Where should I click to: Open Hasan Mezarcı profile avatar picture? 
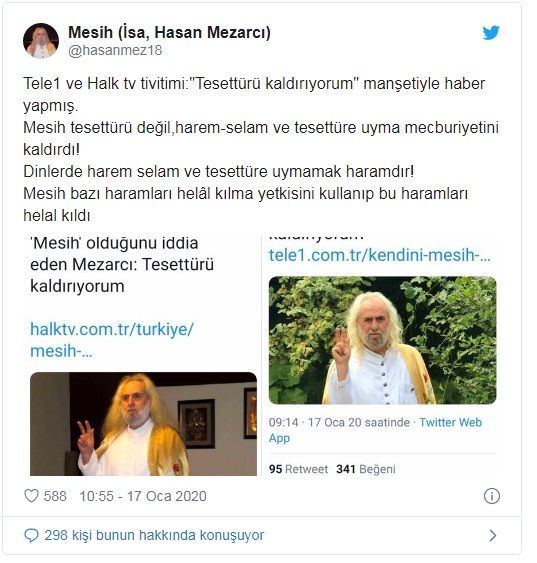tap(41, 41)
